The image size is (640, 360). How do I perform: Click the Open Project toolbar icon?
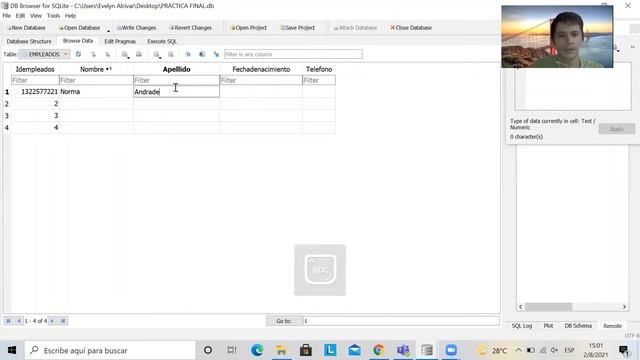[249, 28]
